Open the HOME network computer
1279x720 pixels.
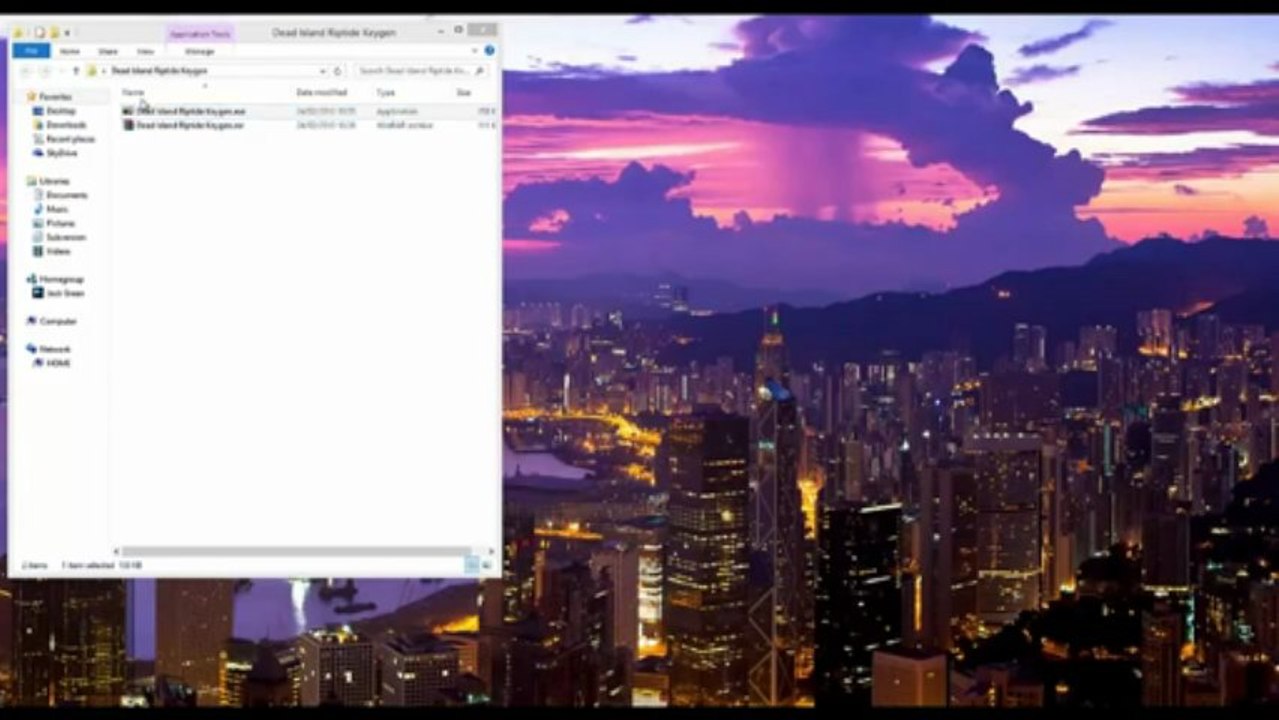(x=58, y=363)
